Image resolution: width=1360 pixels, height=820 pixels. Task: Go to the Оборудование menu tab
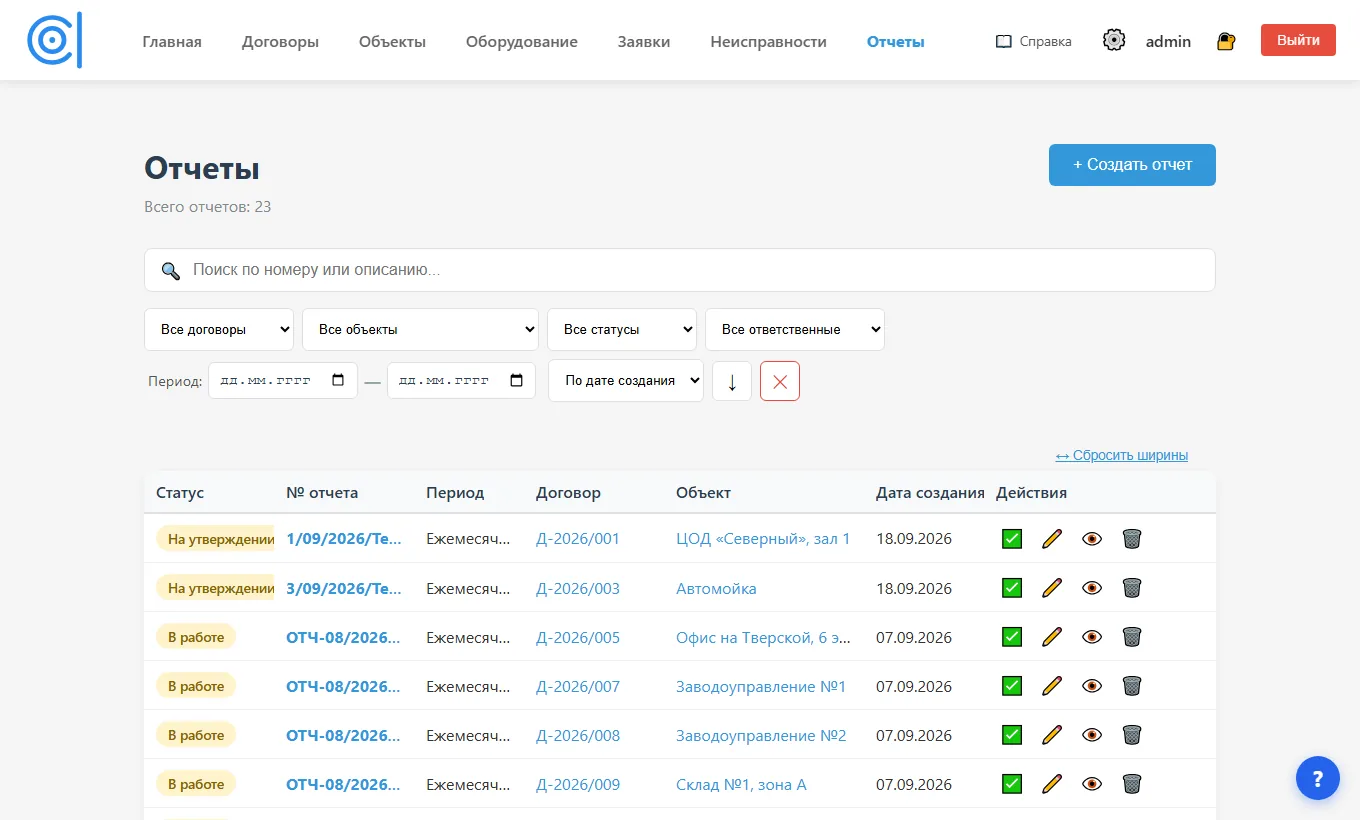[522, 42]
